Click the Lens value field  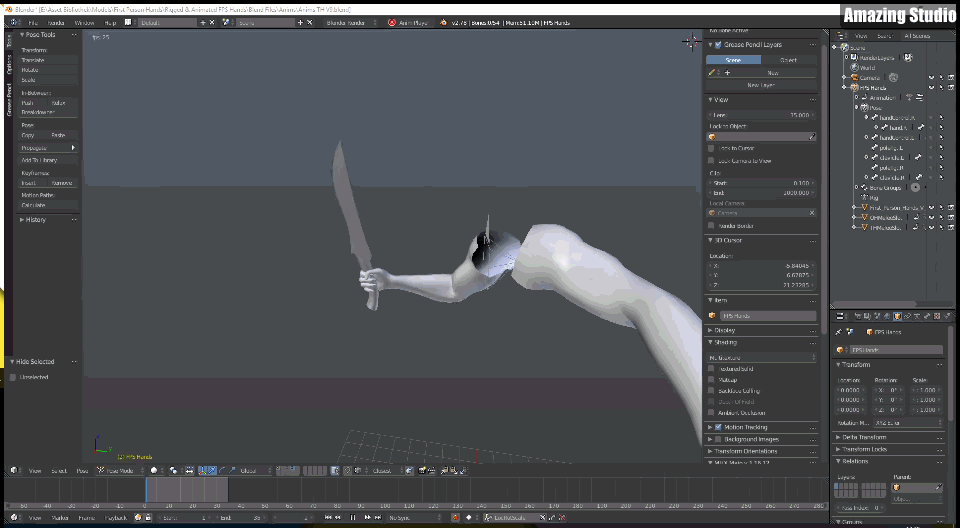[x=761, y=115]
